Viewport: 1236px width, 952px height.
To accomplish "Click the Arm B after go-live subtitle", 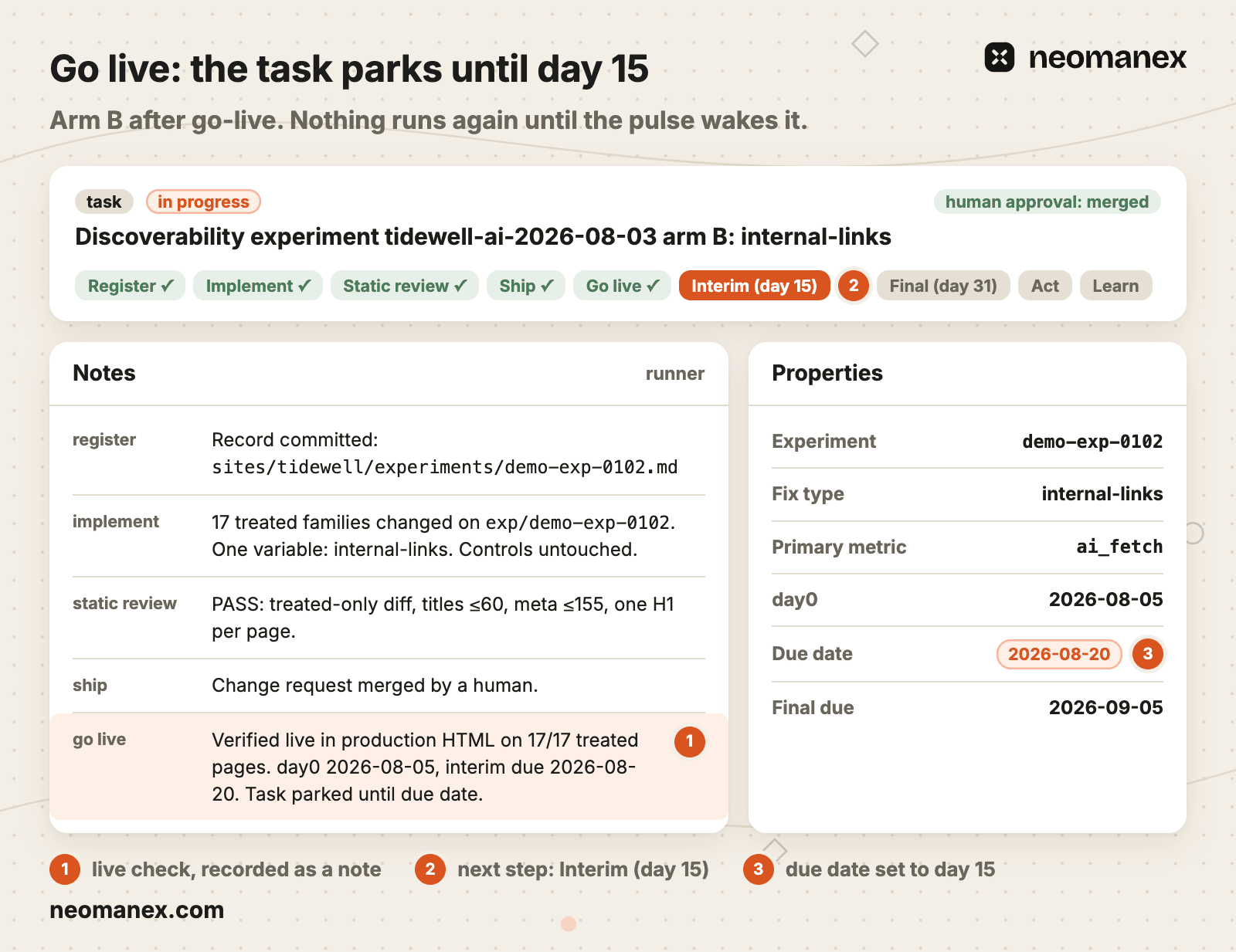I will click(x=429, y=120).
